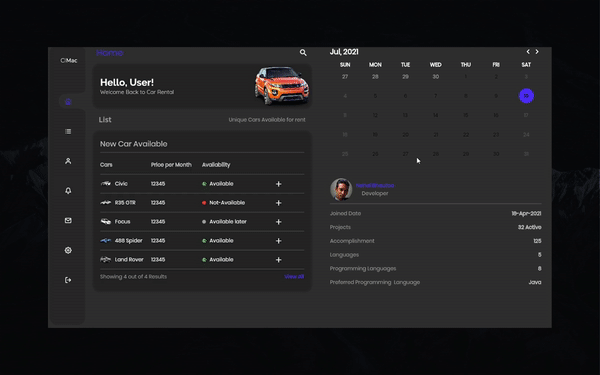The image size is (600, 375).
Task: Click the View All link
Action: click(x=294, y=277)
